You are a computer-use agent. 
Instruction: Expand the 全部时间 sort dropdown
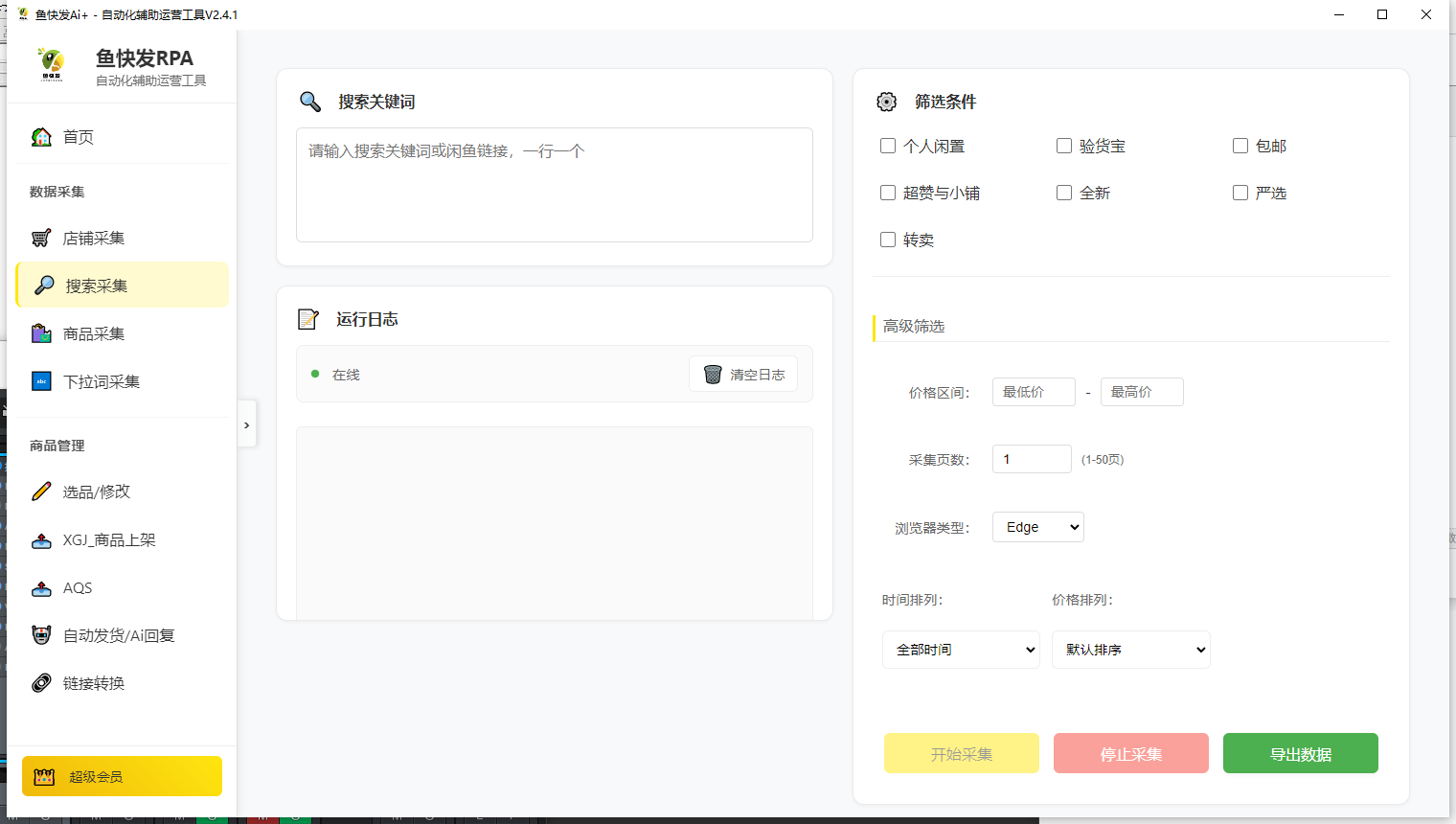coord(961,650)
